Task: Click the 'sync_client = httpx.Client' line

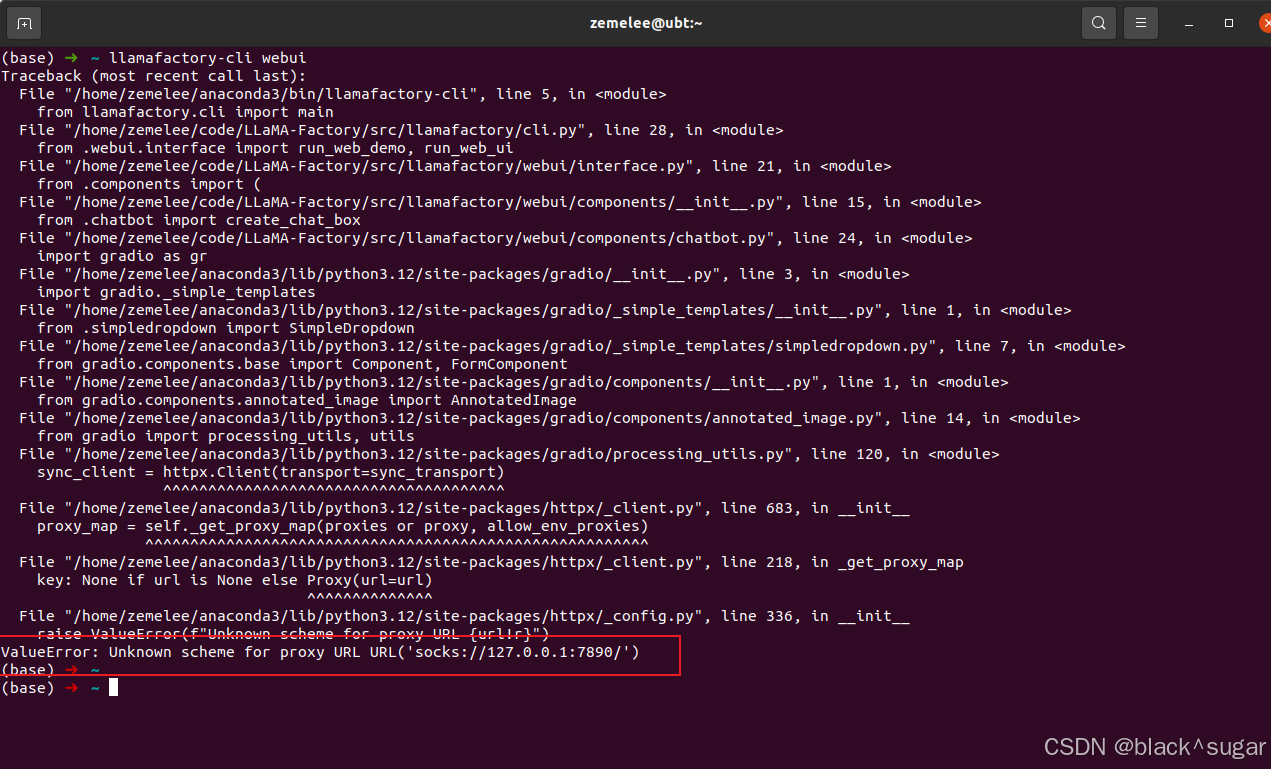Action: pyautogui.click(x=271, y=472)
